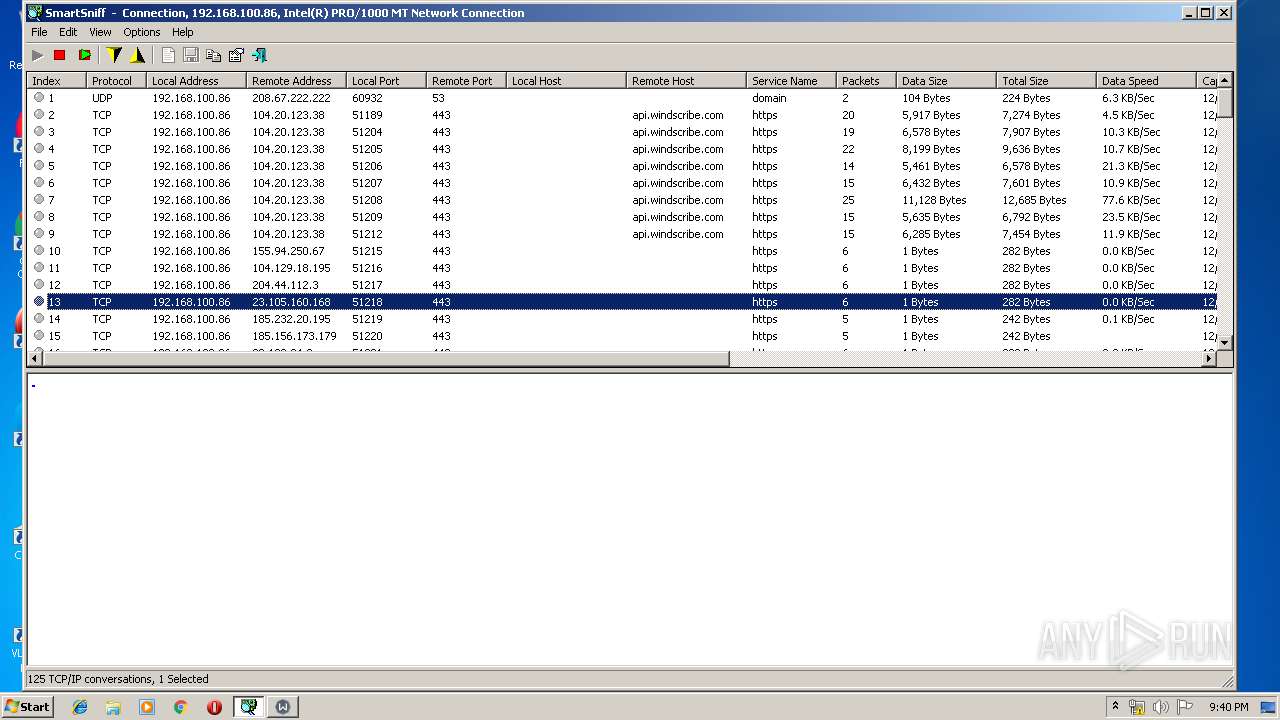The width and height of the screenshot is (1280, 720).
Task: Open Windows Explorer folder in taskbar
Action: tap(113, 707)
